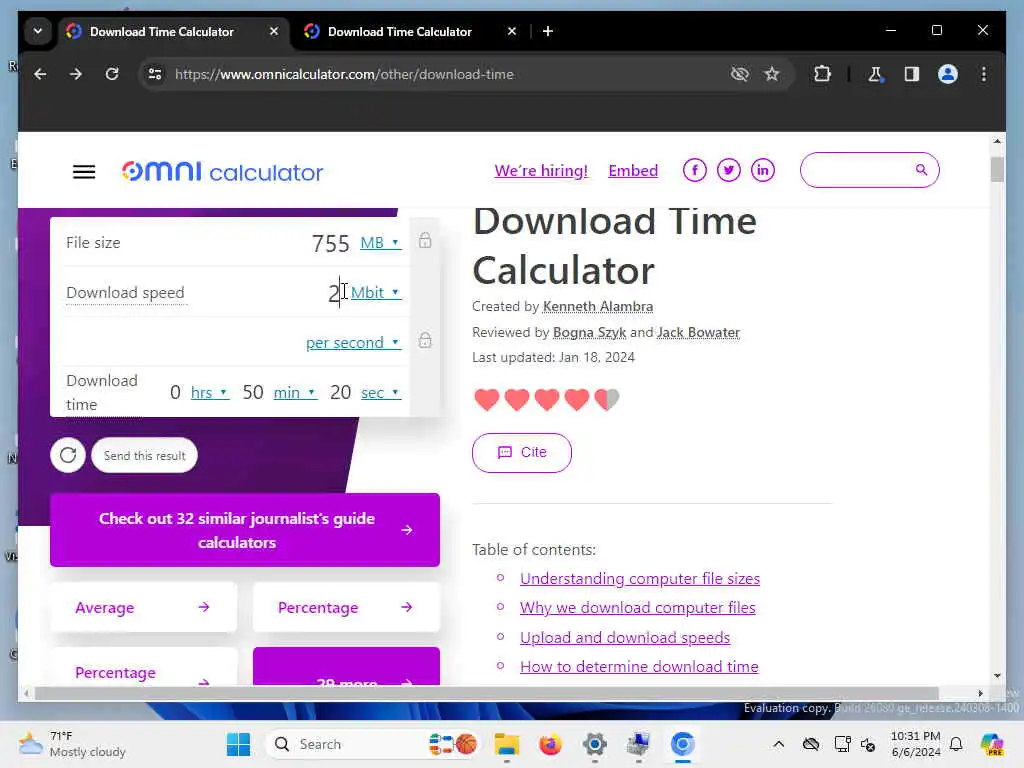Open Firefox from the taskbar
The height and width of the screenshot is (768, 1024).
pos(551,744)
